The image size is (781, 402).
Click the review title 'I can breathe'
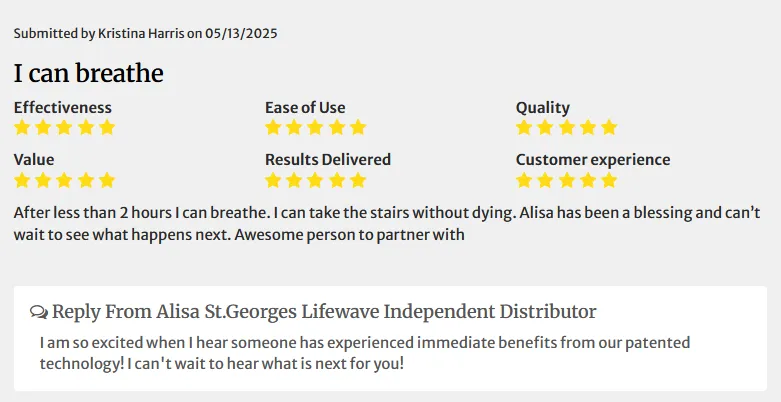point(89,73)
